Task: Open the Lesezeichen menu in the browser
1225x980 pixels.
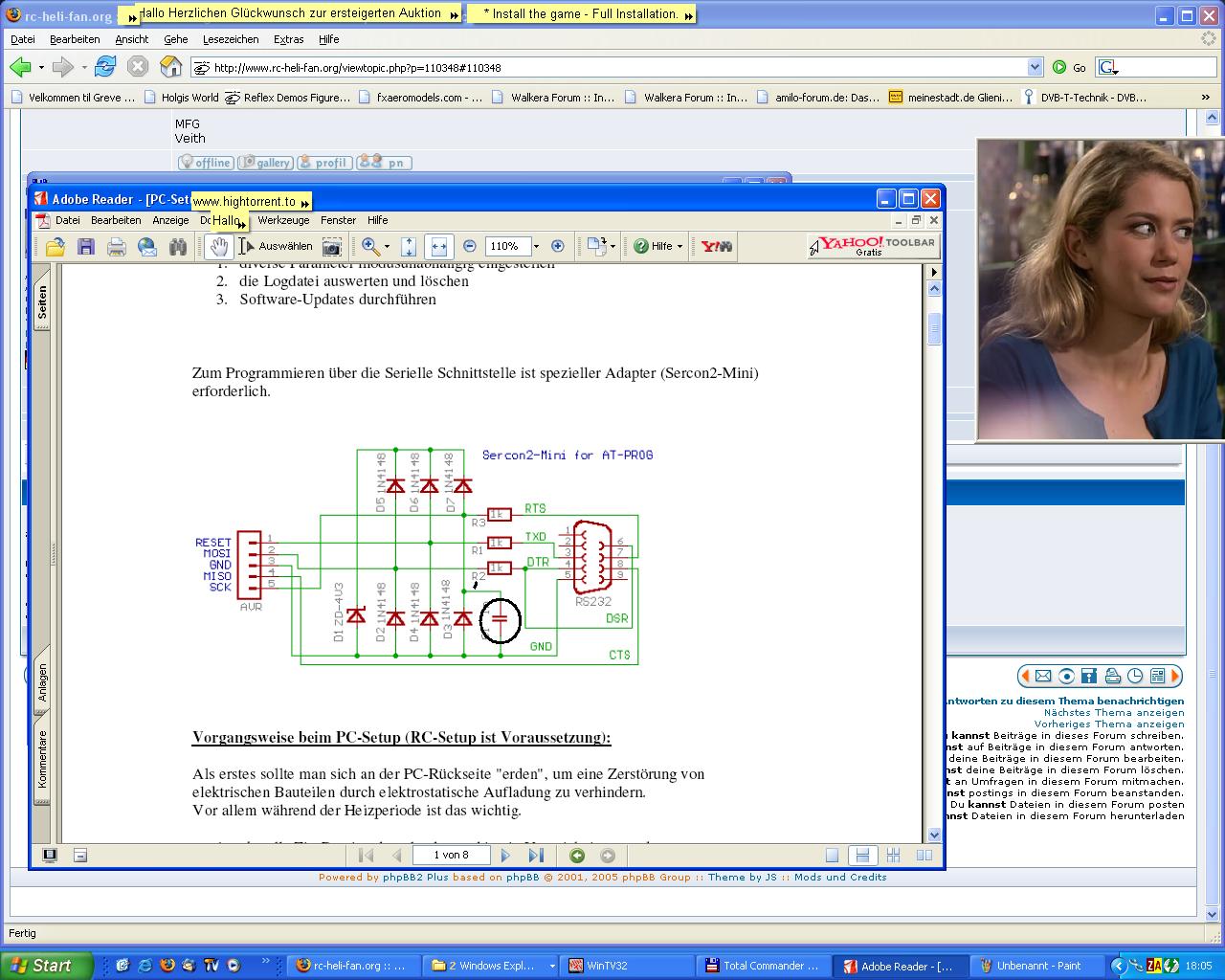Action: [231, 39]
